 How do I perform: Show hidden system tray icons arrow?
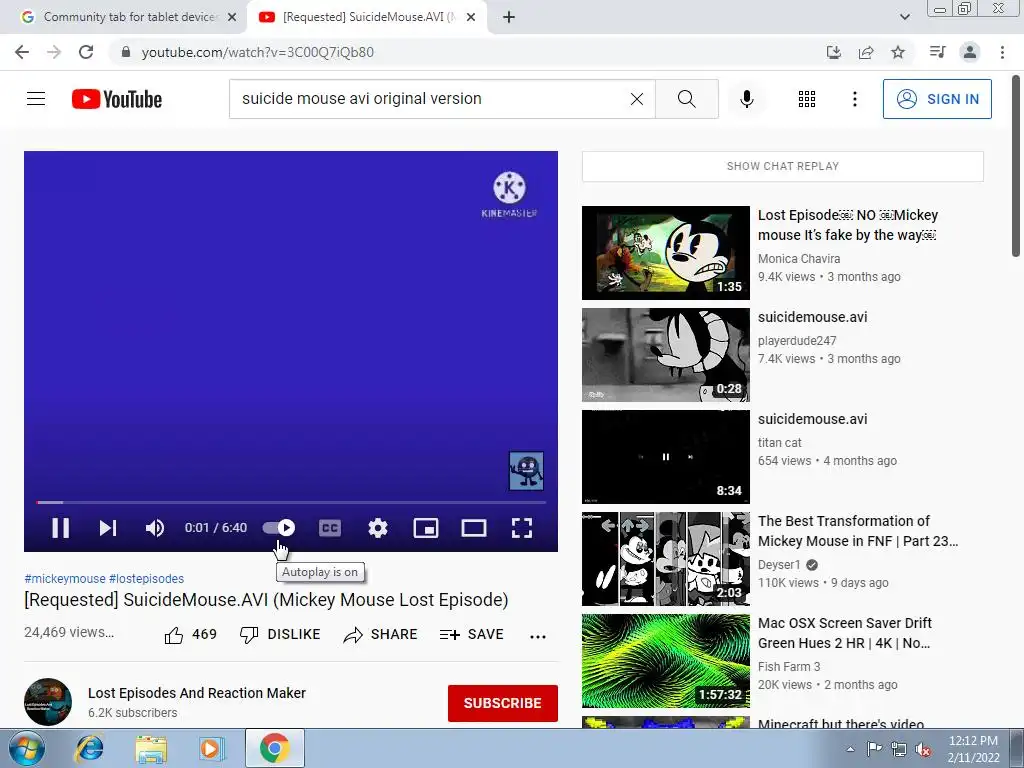(850, 749)
